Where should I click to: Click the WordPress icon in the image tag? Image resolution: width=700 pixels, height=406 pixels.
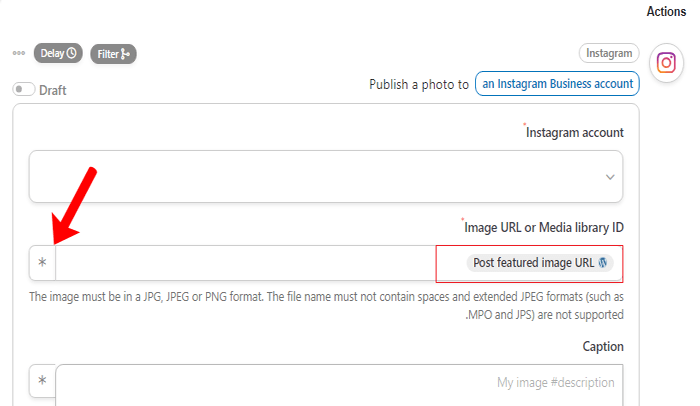click(x=603, y=263)
